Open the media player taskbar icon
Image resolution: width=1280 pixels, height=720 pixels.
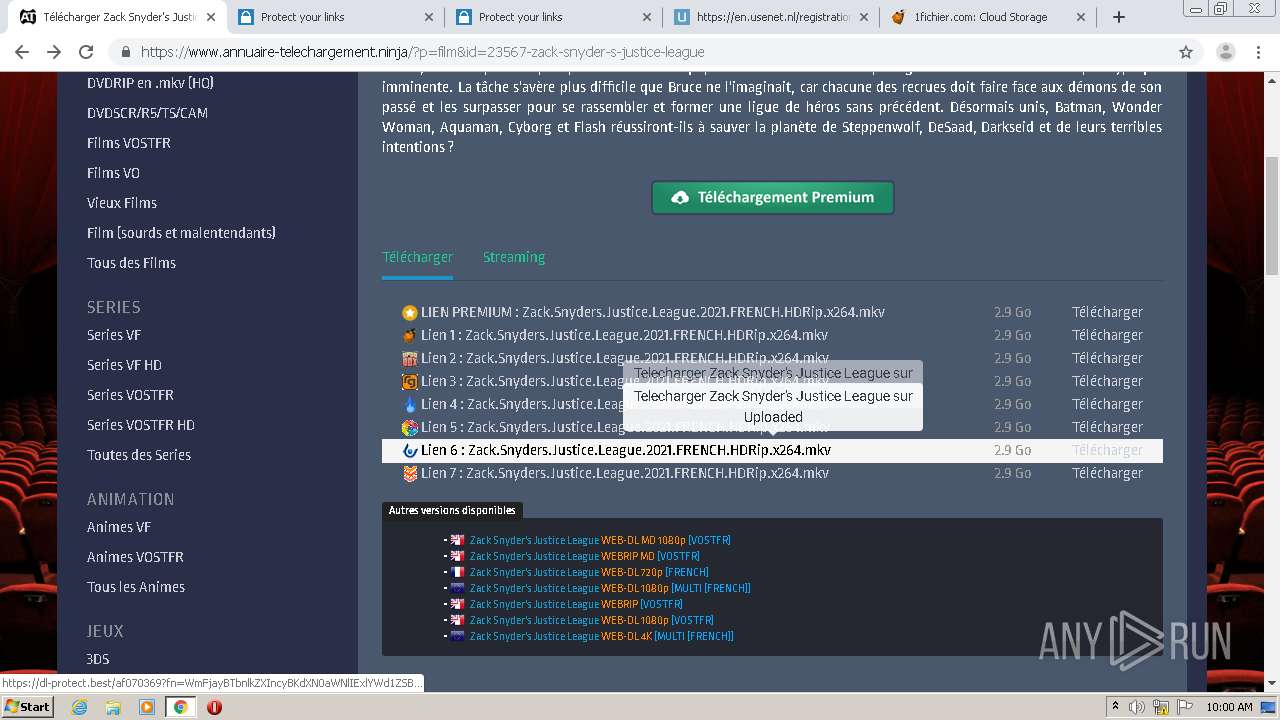147,707
